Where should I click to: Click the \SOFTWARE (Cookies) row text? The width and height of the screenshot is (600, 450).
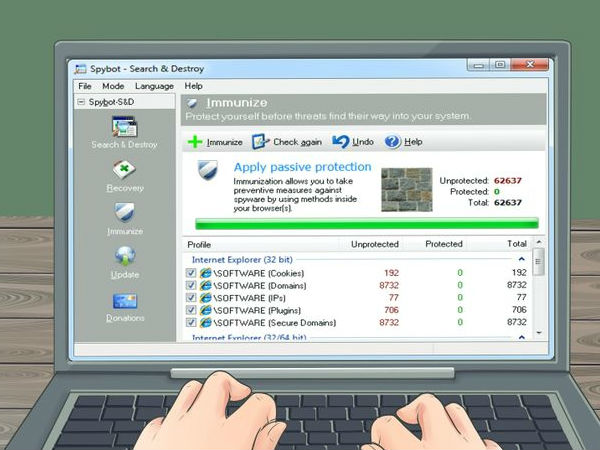pos(259,273)
